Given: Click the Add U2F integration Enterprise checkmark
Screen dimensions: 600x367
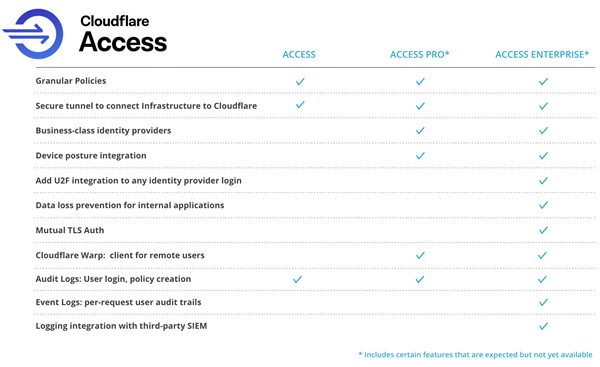Looking at the screenshot, I should (543, 181).
